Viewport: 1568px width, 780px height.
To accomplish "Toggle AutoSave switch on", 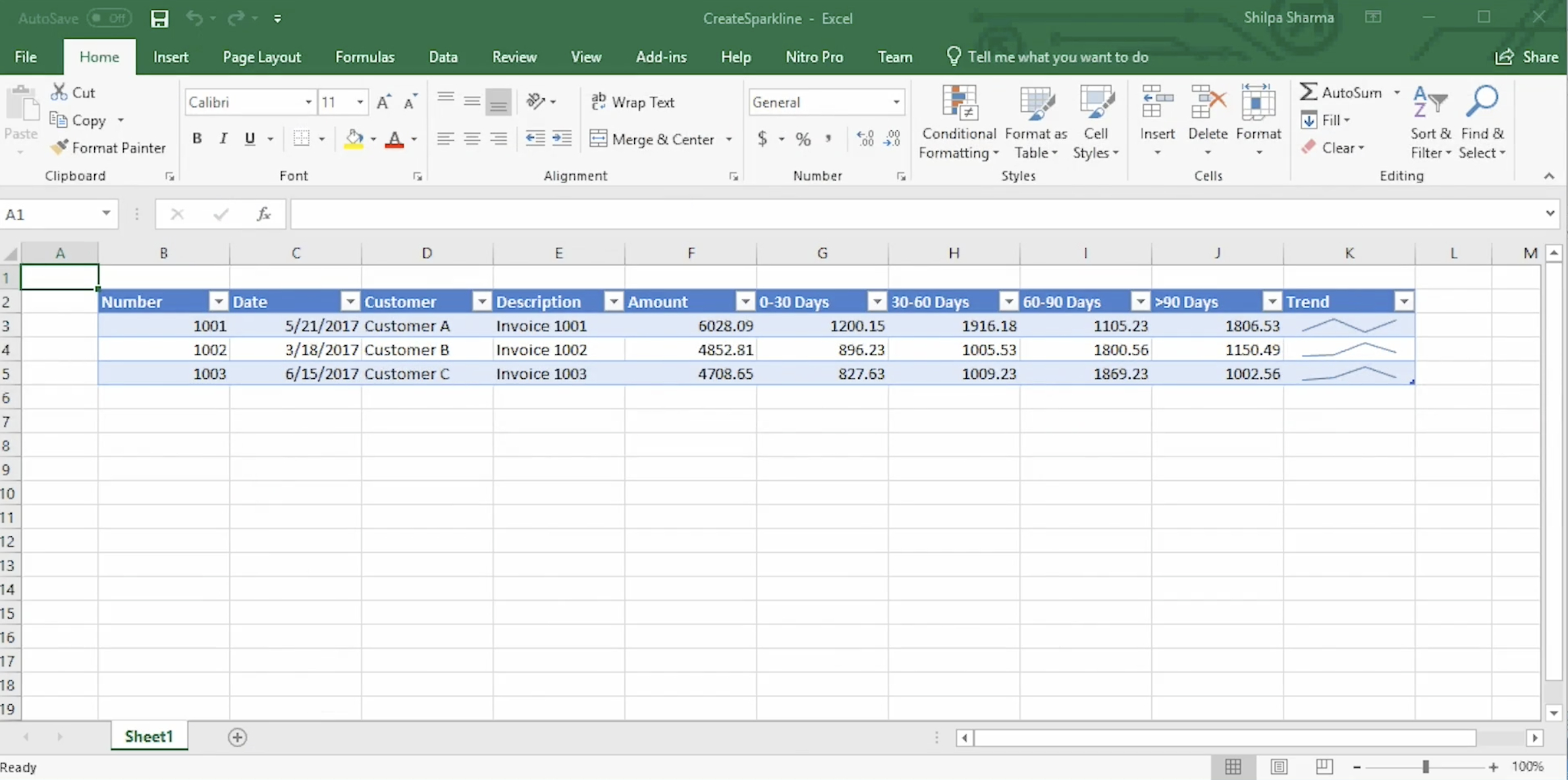I will [109, 18].
